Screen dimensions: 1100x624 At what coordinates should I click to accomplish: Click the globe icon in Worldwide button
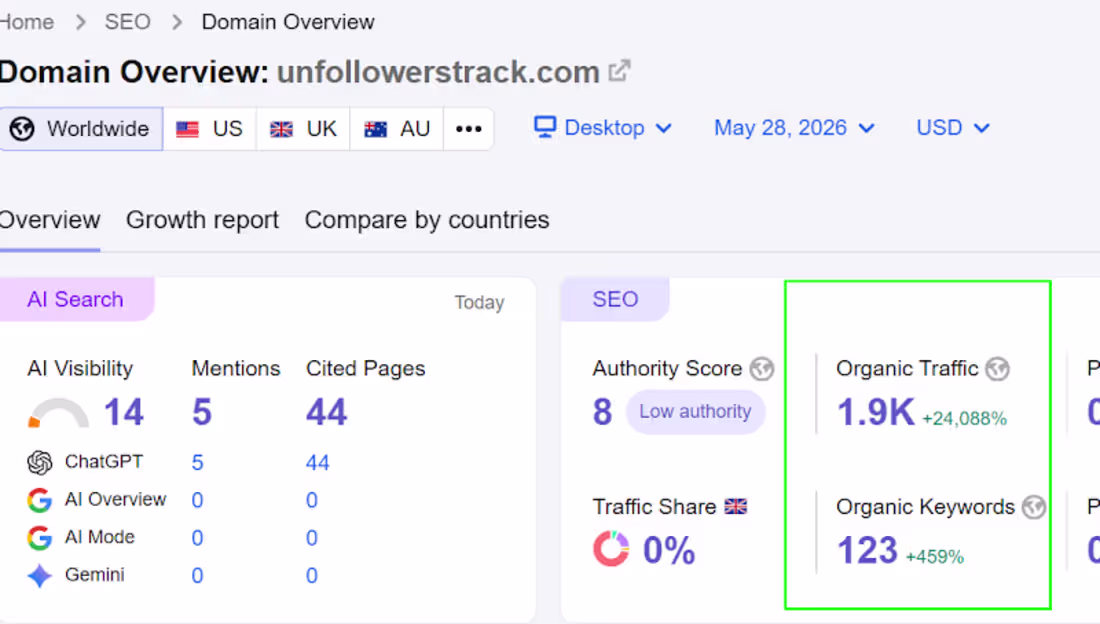(22, 129)
